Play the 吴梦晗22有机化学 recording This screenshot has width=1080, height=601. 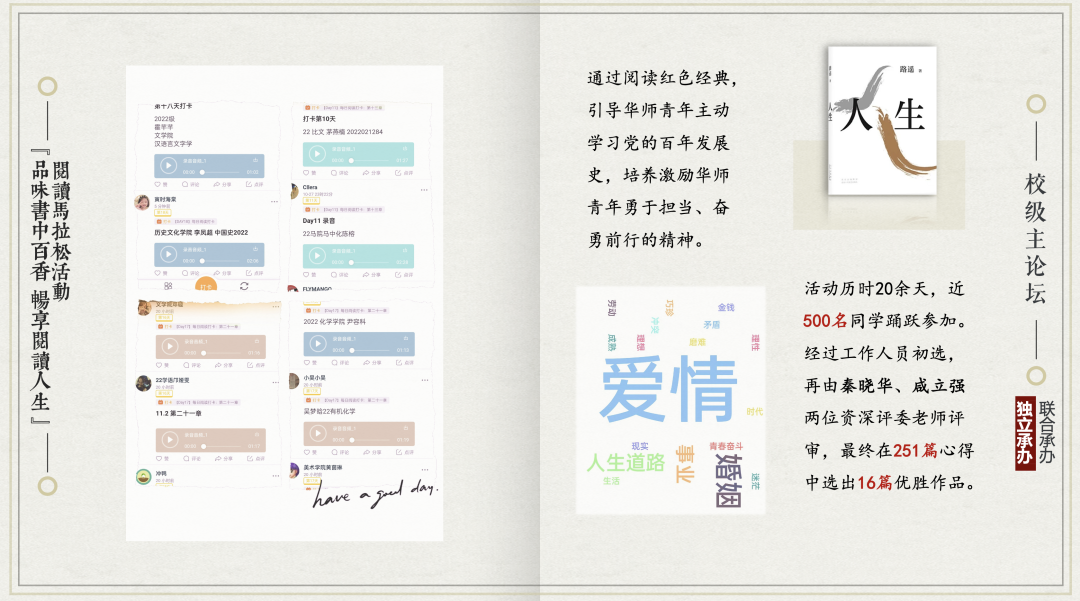coord(318,433)
